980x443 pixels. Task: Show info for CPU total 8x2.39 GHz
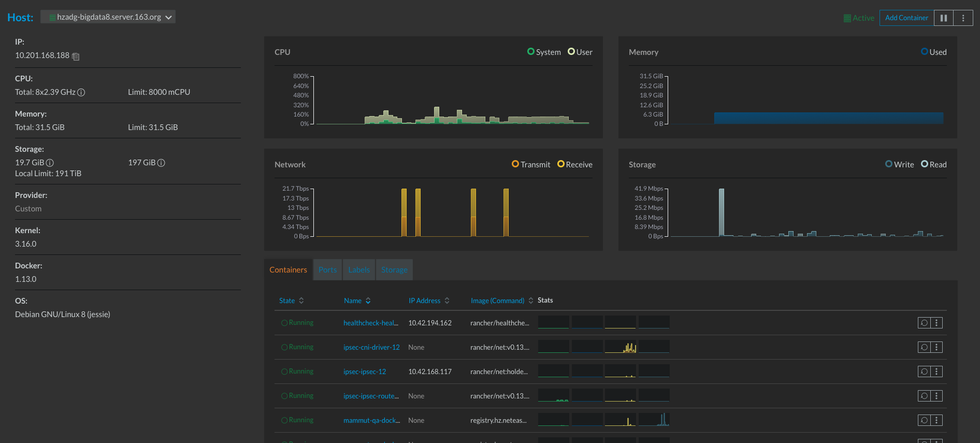tap(81, 92)
